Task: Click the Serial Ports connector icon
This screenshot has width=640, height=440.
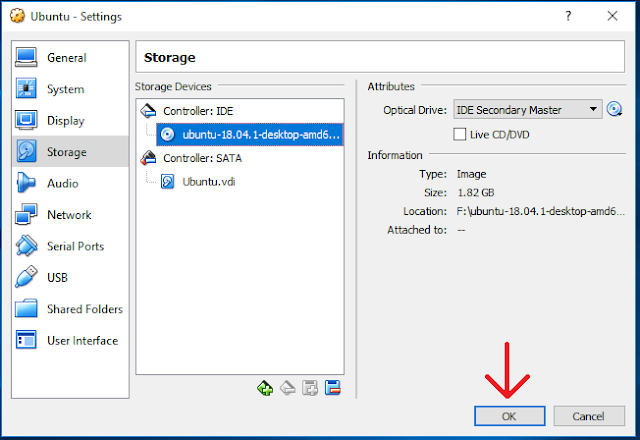Action: (26, 245)
